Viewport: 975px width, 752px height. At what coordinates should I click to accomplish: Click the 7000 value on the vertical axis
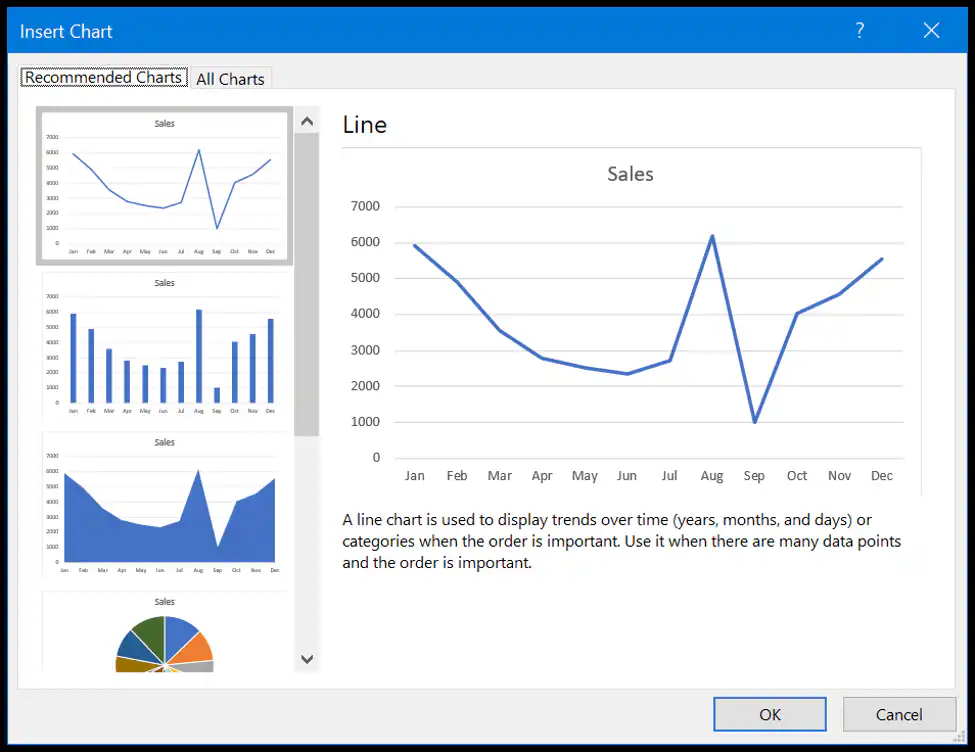pyautogui.click(x=365, y=206)
